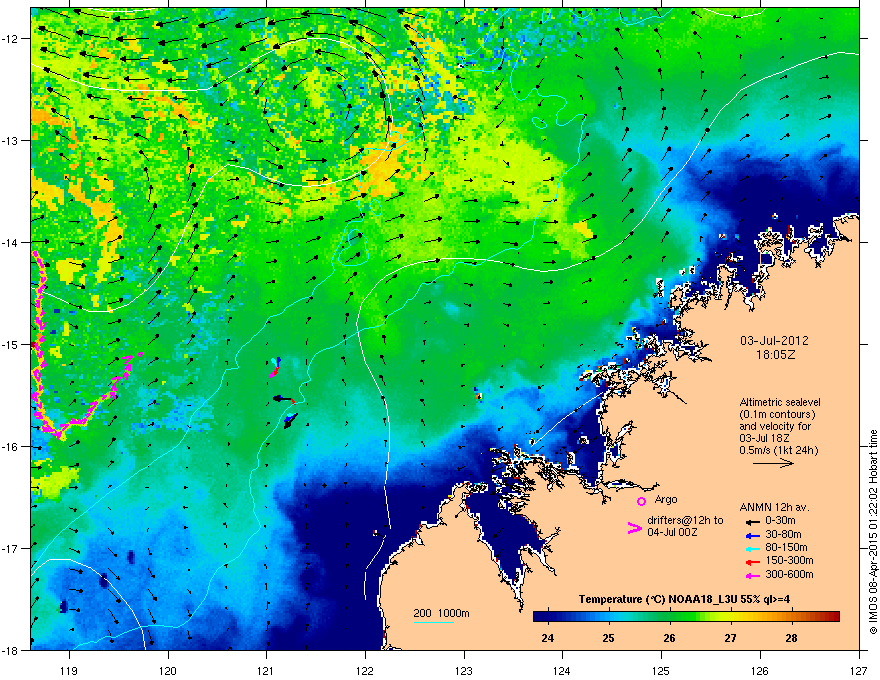Click the temperature color bar near 26
The height and width of the screenshot is (680, 880).
tap(669, 616)
